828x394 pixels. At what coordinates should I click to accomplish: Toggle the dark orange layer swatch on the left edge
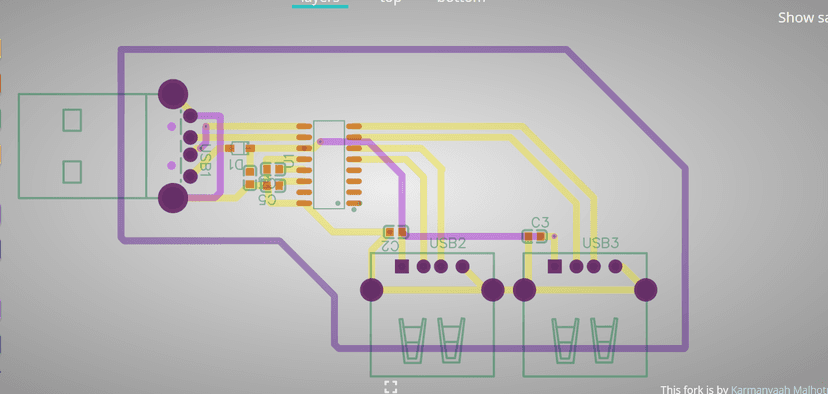click(x=1, y=83)
